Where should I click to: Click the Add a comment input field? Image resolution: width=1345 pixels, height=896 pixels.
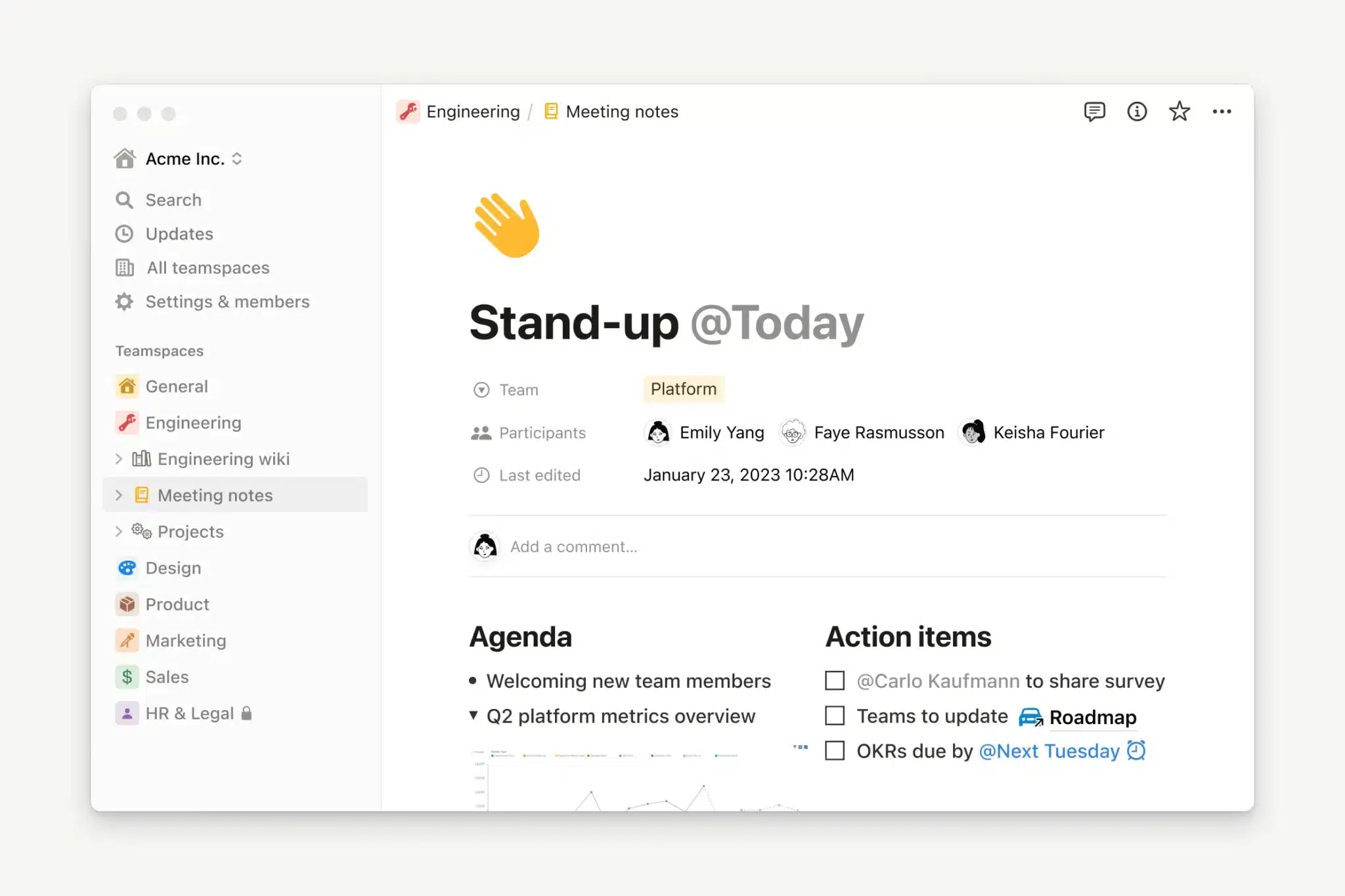click(573, 546)
